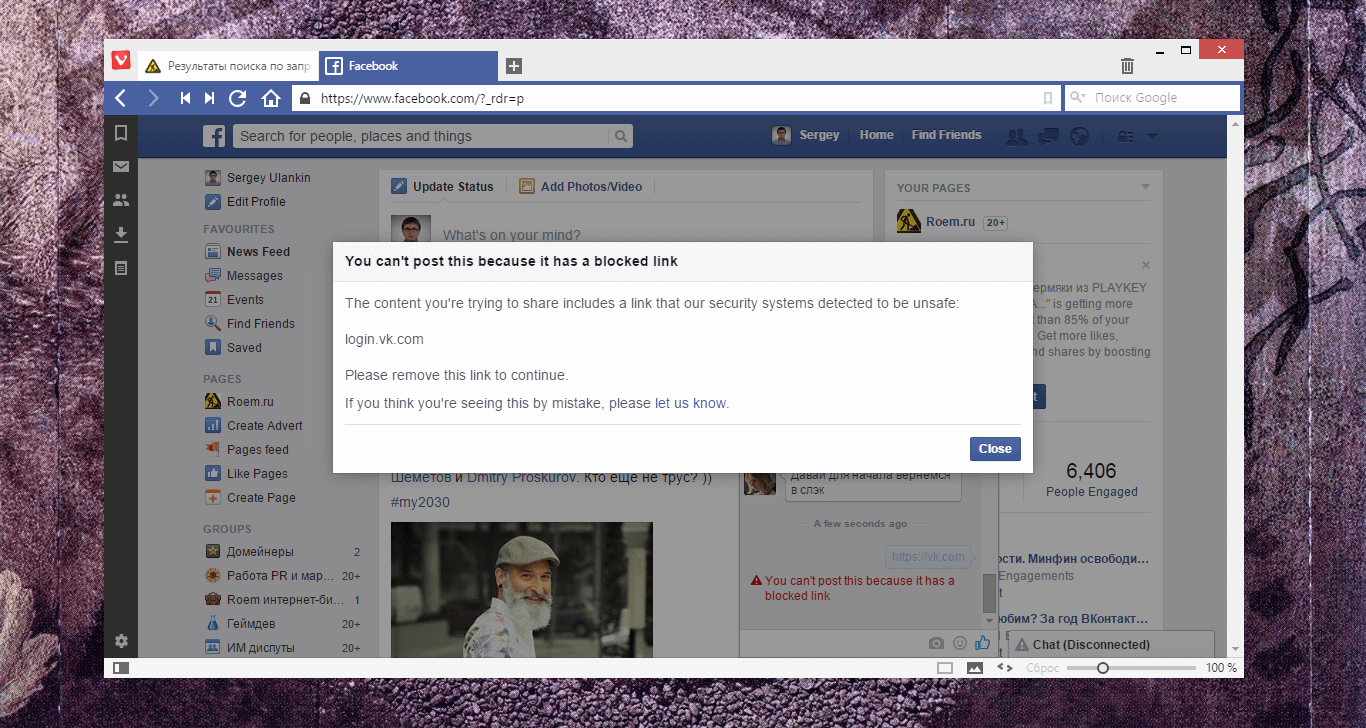Toggle the side panel from the status bar

(120, 668)
